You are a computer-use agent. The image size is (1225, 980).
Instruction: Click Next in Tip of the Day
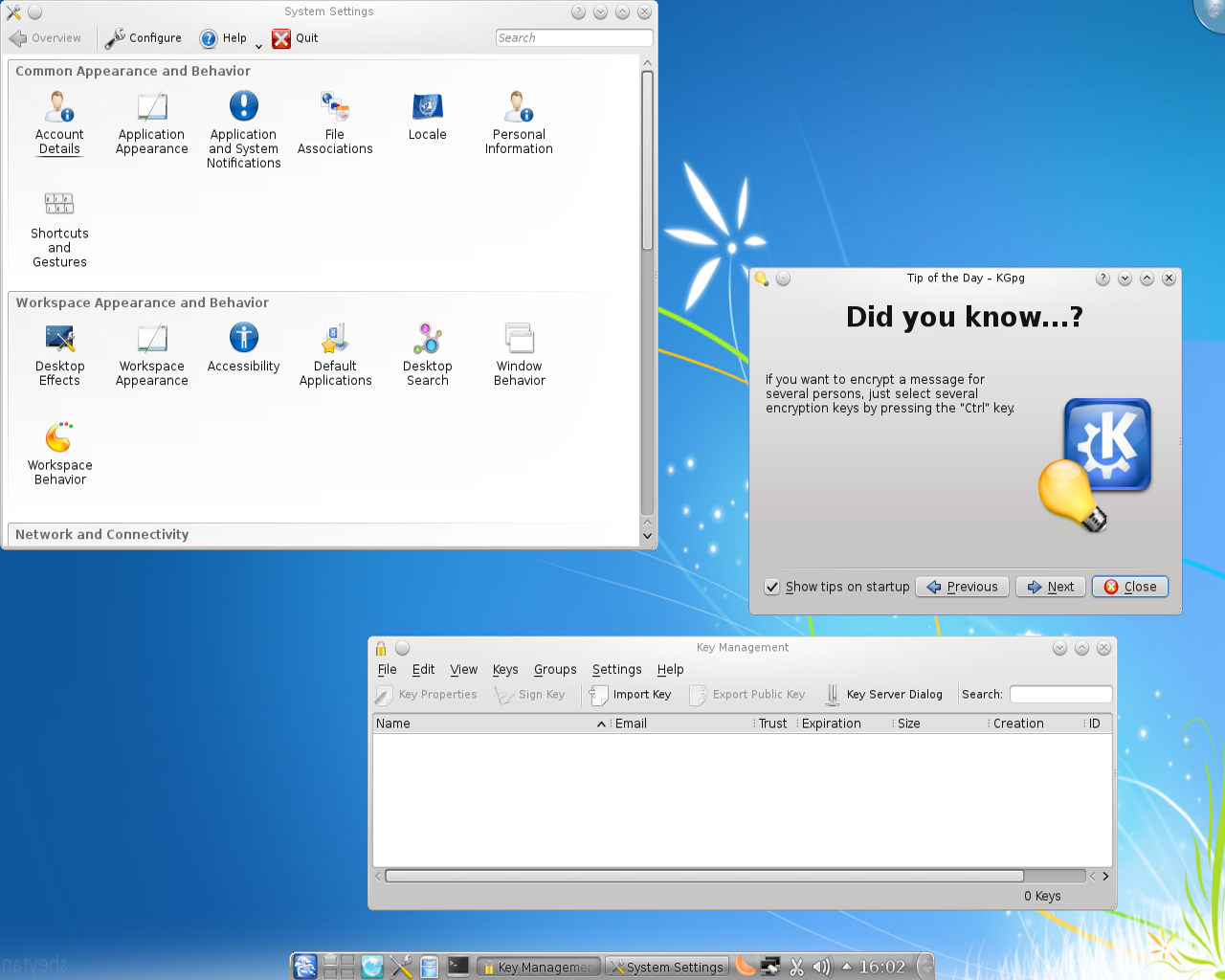pos(1051,587)
